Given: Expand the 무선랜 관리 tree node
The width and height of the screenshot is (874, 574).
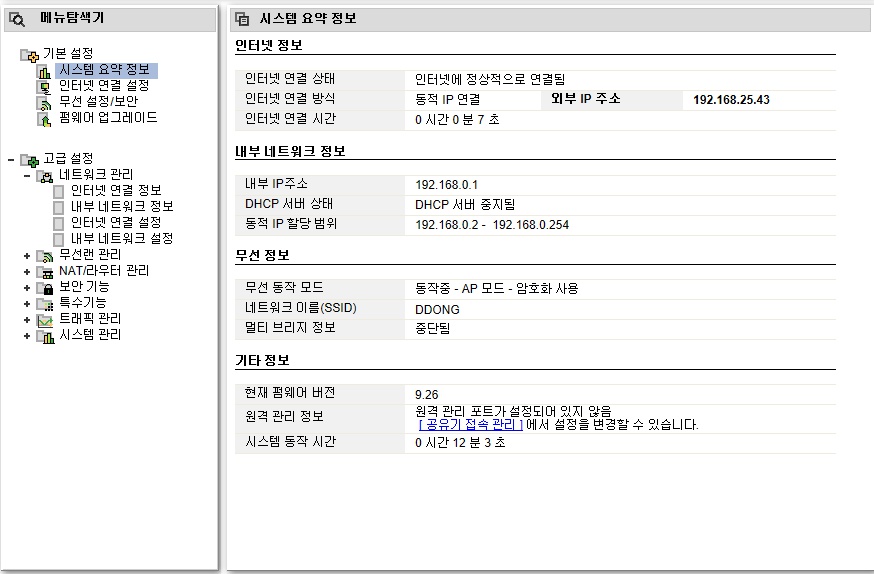Looking at the screenshot, I should click(x=27, y=256).
